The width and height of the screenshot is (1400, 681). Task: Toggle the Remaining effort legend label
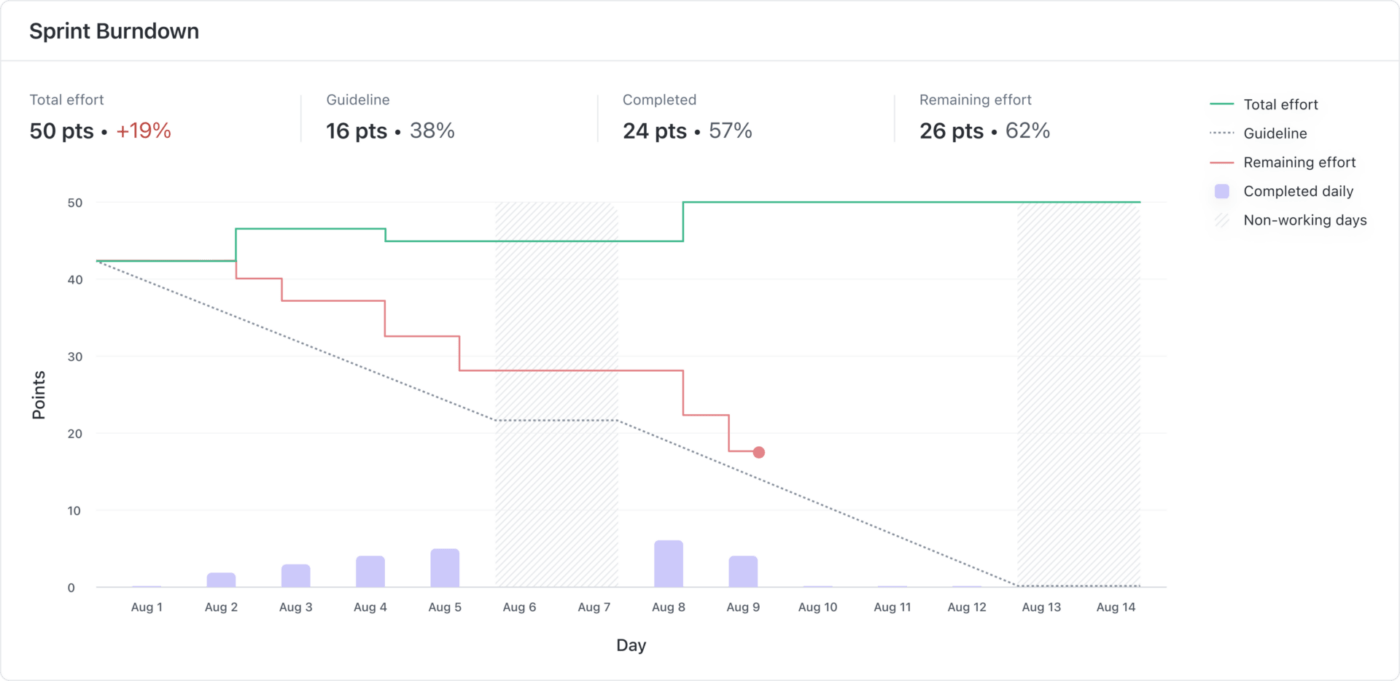click(1299, 162)
